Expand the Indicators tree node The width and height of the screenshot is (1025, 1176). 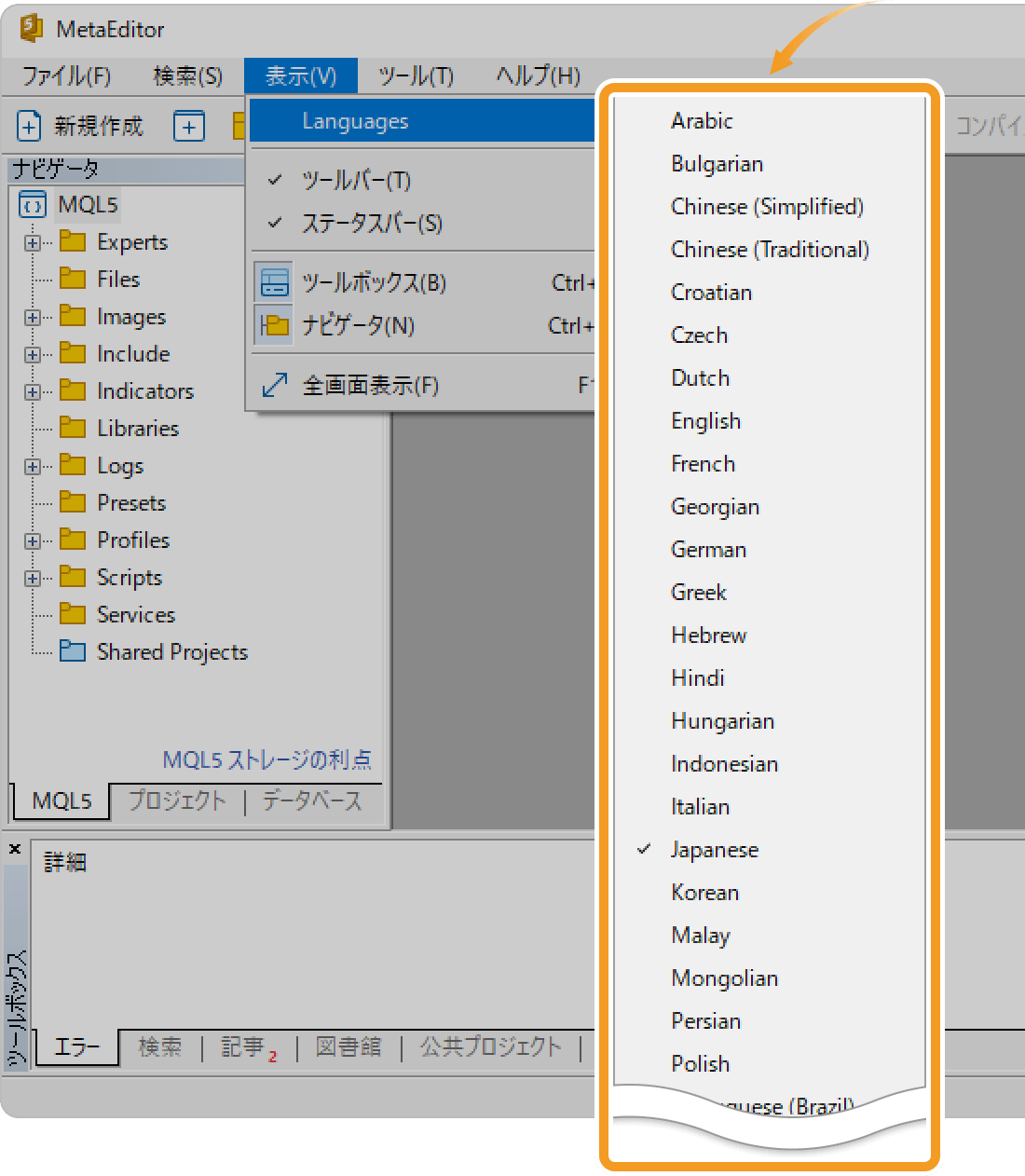(x=33, y=391)
